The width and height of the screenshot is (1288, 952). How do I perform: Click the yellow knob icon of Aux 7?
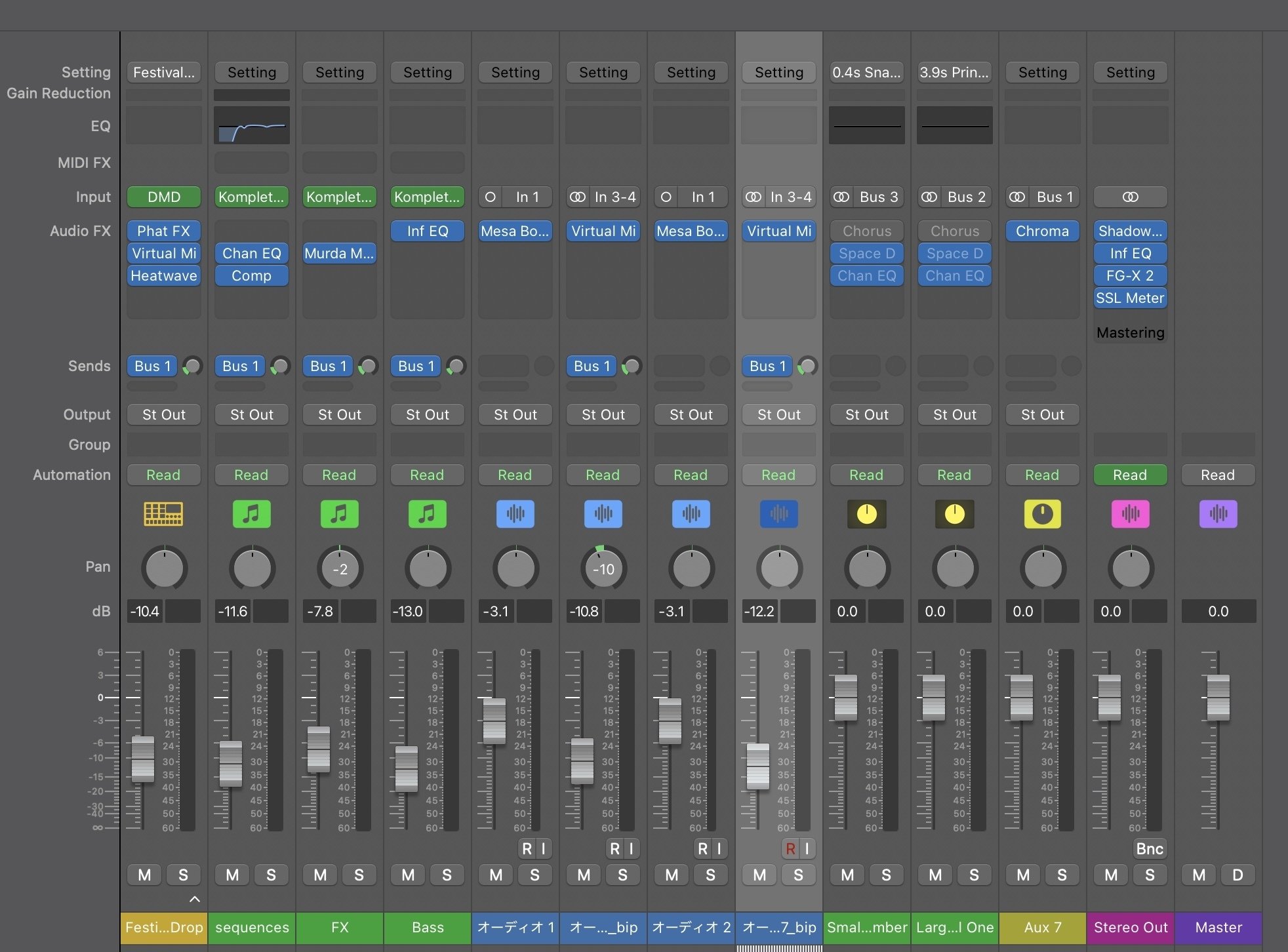click(x=1042, y=514)
